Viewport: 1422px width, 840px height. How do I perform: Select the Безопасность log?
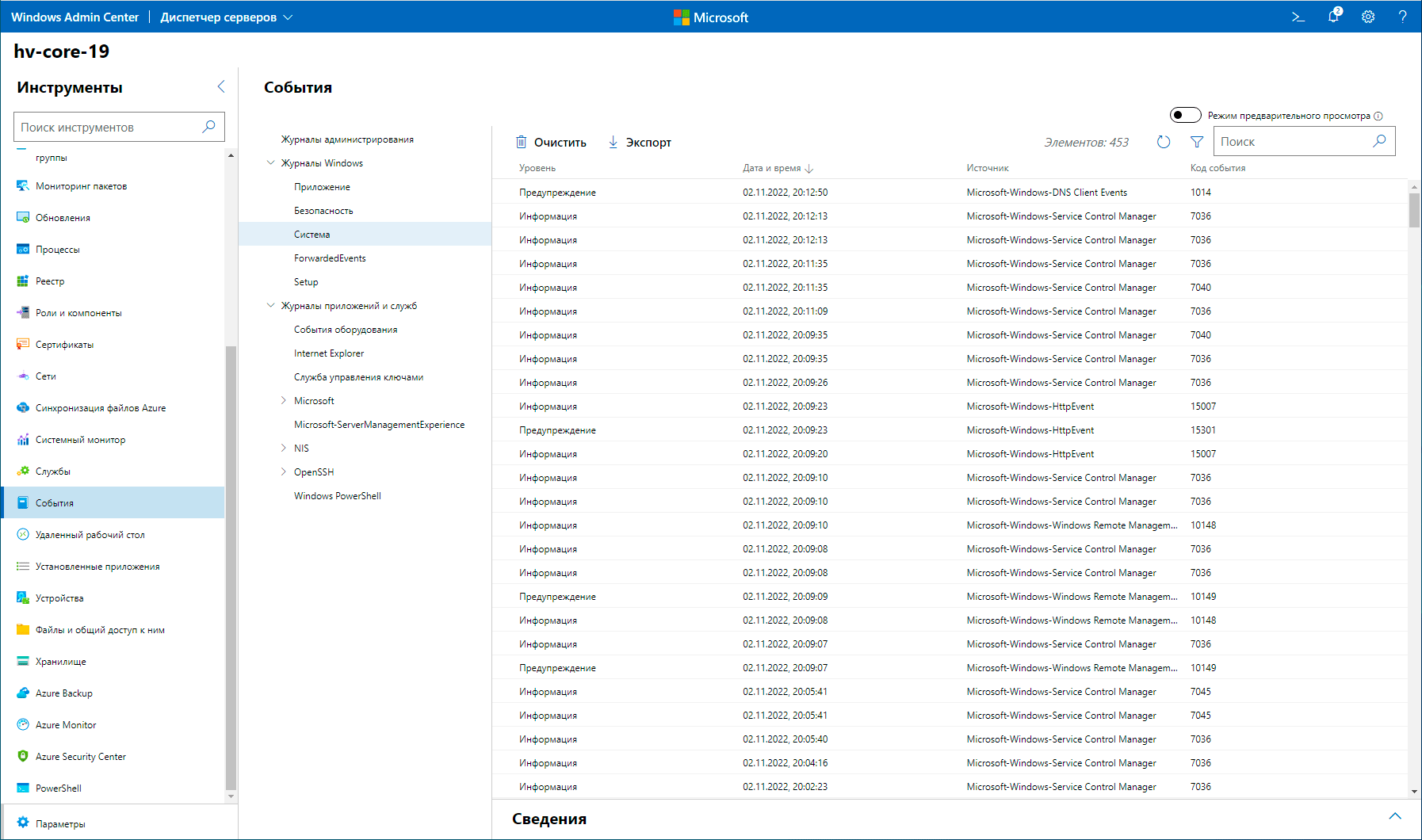323,211
